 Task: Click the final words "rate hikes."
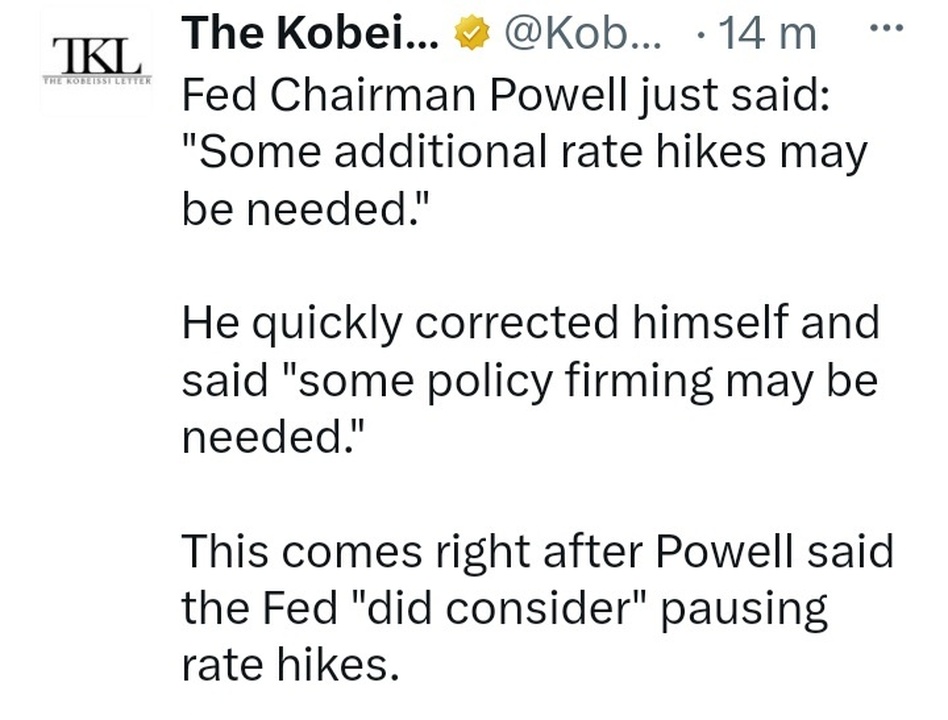point(290,665)
